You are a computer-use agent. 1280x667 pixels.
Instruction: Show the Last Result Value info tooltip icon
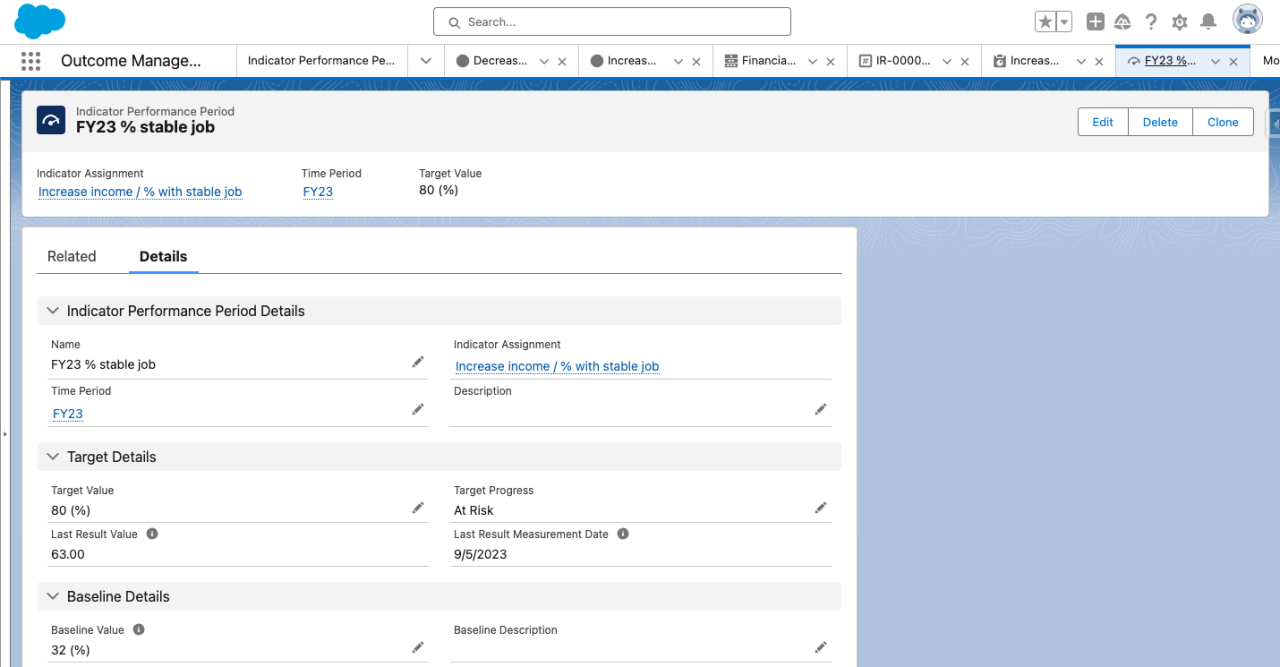point(152,534)
